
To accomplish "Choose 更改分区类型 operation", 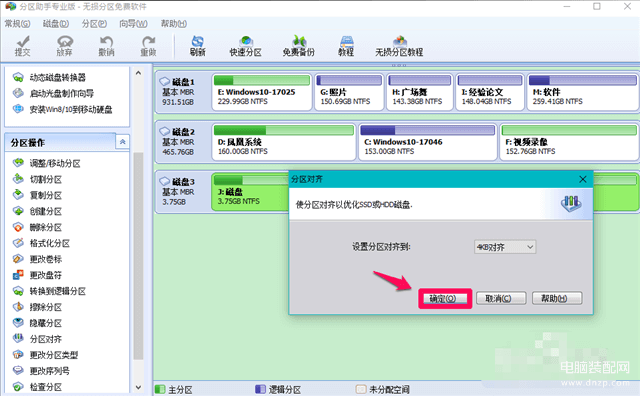I will point(45,355).
